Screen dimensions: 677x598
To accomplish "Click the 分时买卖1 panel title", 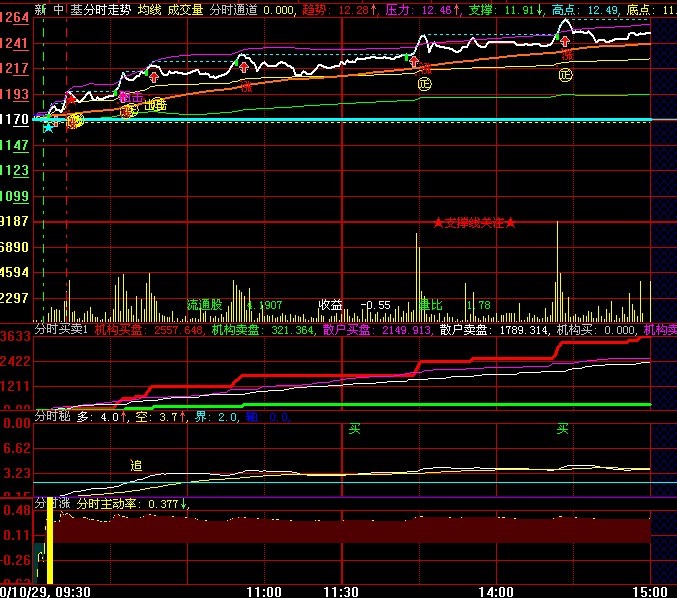I will [61, 330].
